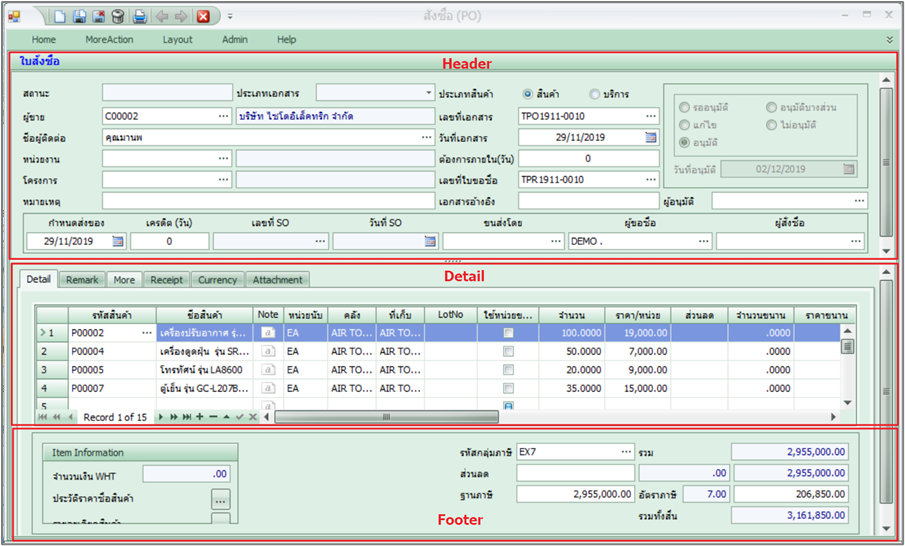The height and width of the screenshot is (546, 905).
Task: Open calendar picker for document date 29/11/2019
Action: coord(650,137)
